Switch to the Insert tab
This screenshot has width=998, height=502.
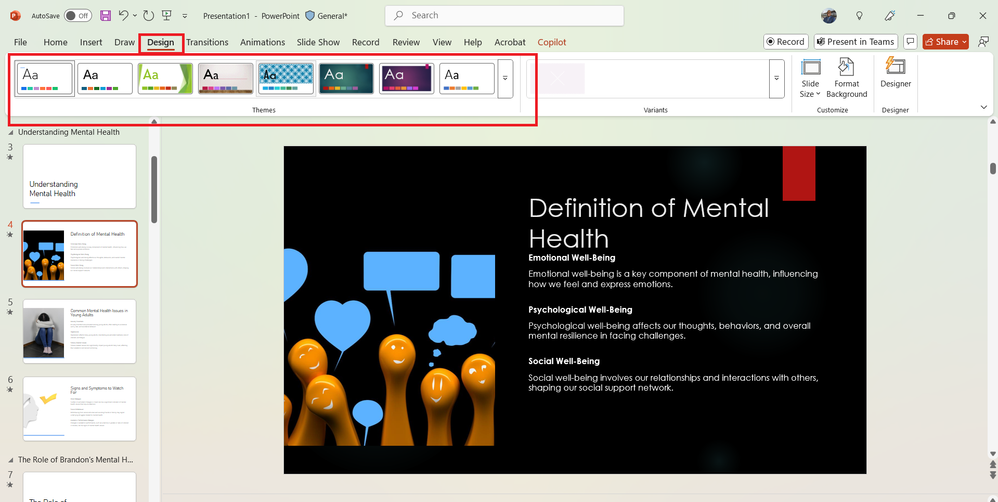[x=91, y=42]
